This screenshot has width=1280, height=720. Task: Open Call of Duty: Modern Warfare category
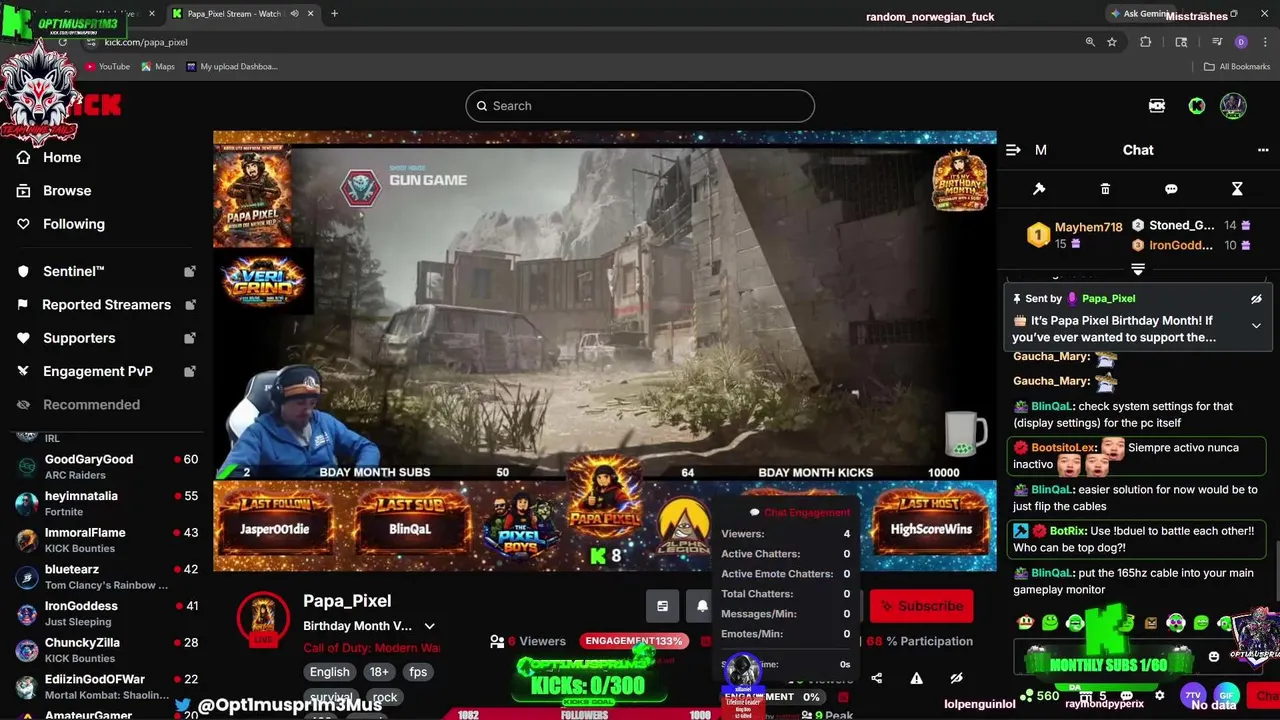tap(371, 648)
